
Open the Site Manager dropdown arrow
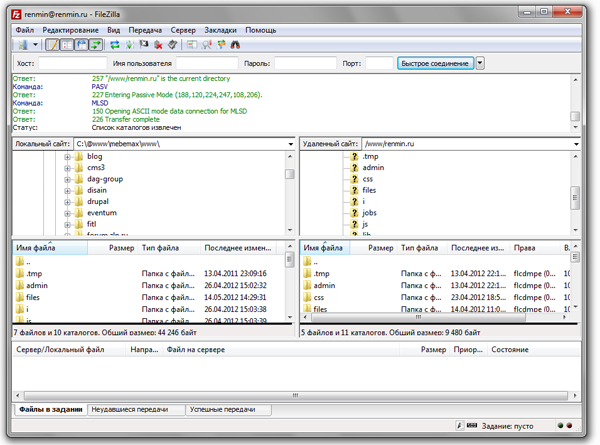click(x=35, y=45)
